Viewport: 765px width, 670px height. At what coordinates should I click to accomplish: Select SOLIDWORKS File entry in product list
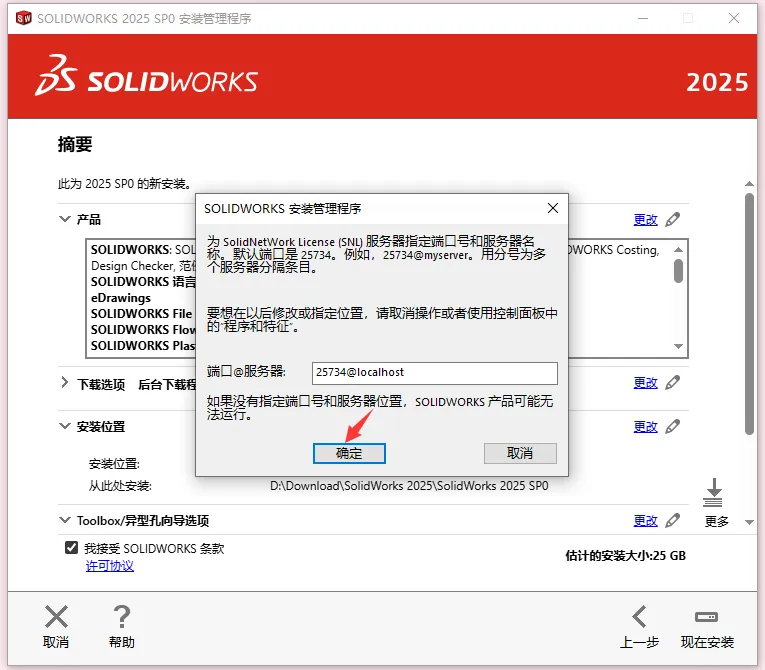tap(141, 313)
